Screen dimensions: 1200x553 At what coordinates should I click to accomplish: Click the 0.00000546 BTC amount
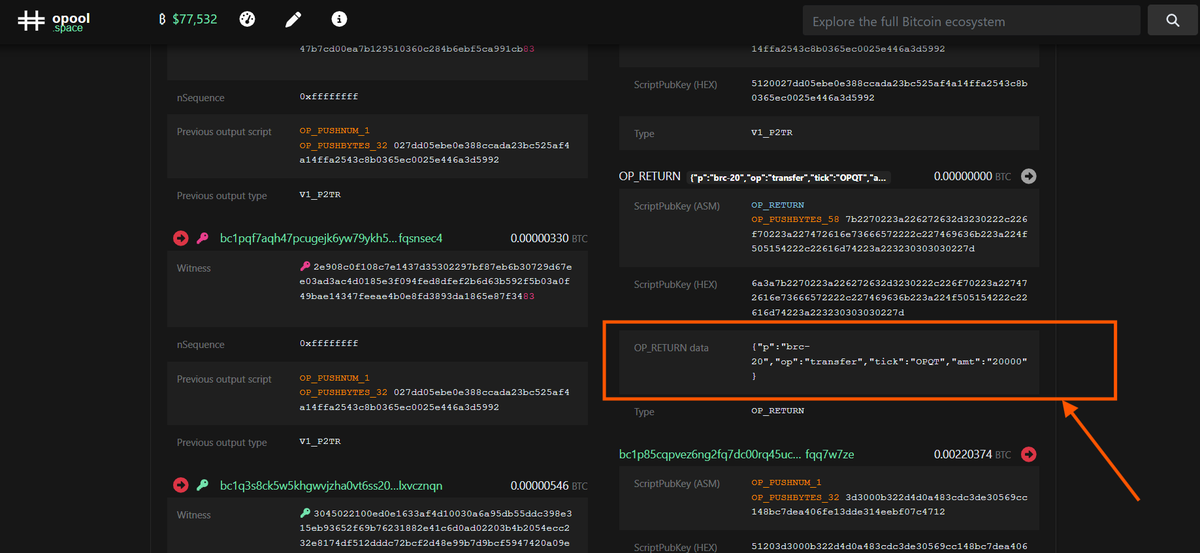[x=549, y=485]
